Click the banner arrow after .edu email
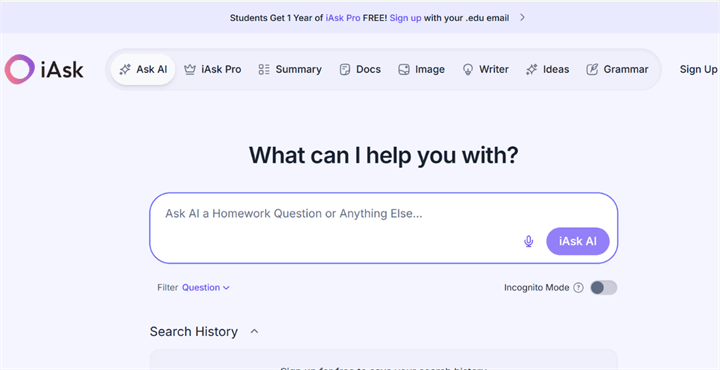720x370 pixels. (x=522, y=18)
